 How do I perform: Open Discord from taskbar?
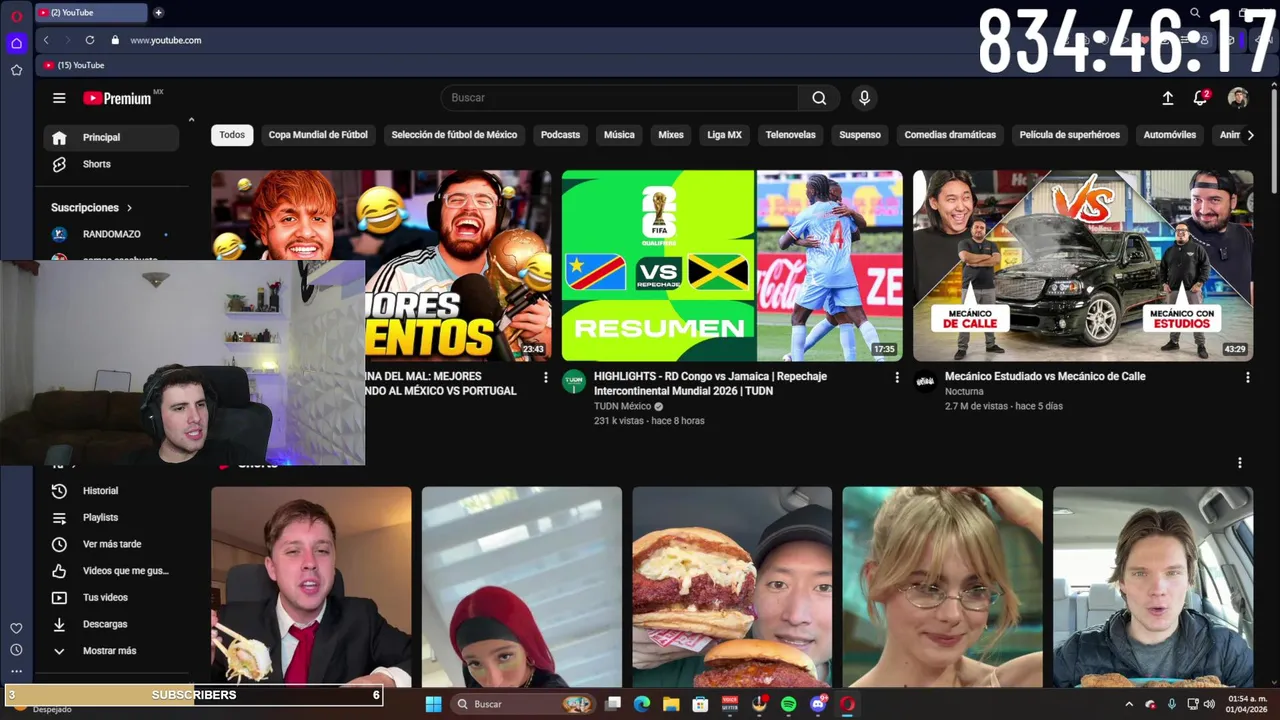pos(818,704)
